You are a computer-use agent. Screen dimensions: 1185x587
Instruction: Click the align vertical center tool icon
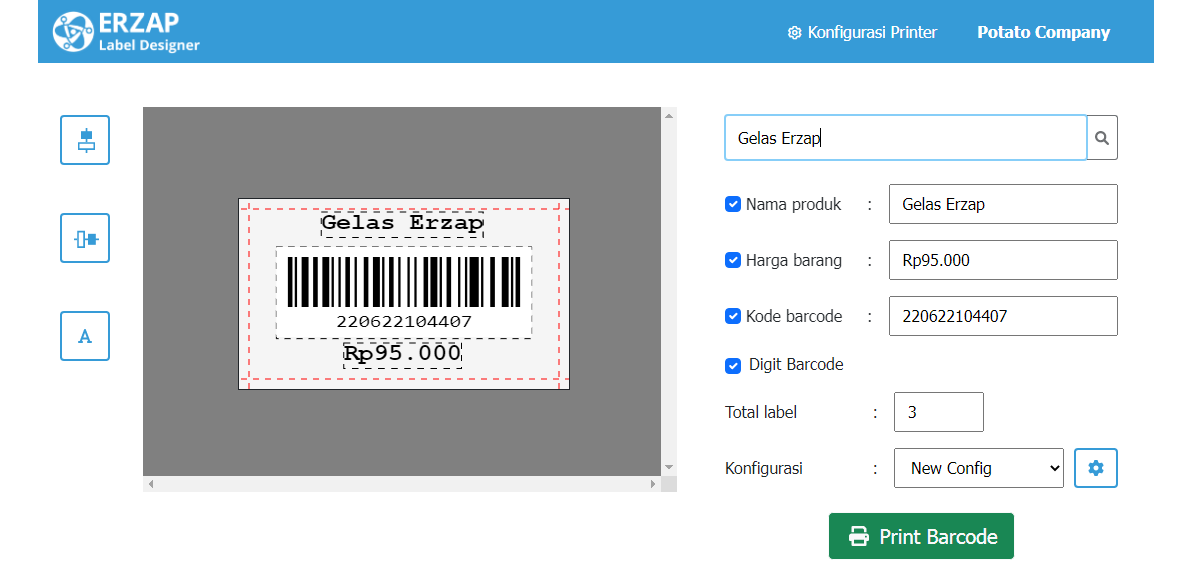click(x=85, y=238)
